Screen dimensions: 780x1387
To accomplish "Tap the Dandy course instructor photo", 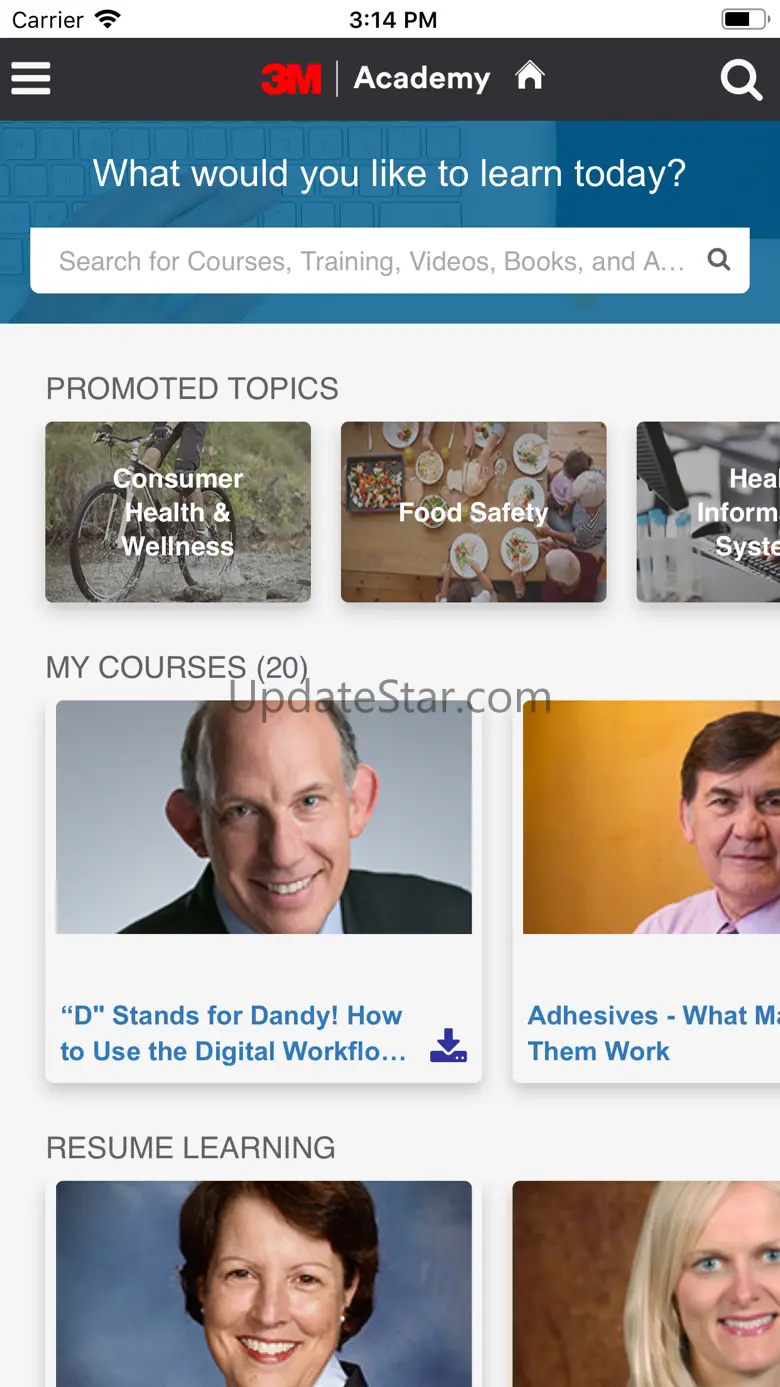I will [x=263, y=817].
